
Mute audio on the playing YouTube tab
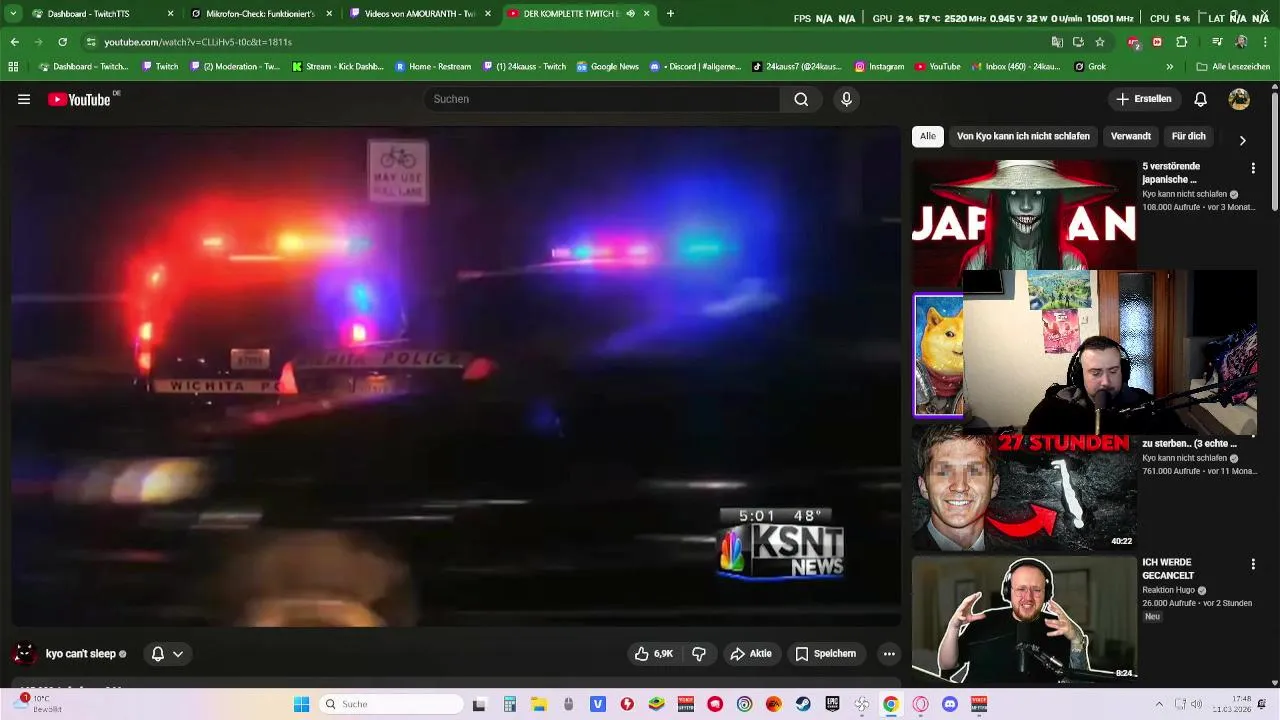tap(630, 14)
